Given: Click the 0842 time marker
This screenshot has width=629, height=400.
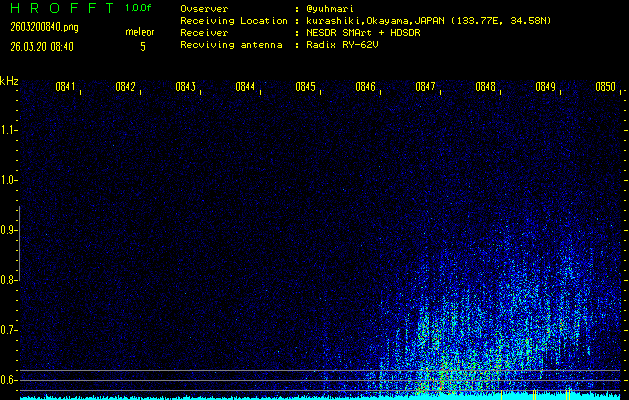Looking at the screenshot, I should click(126, 87).
